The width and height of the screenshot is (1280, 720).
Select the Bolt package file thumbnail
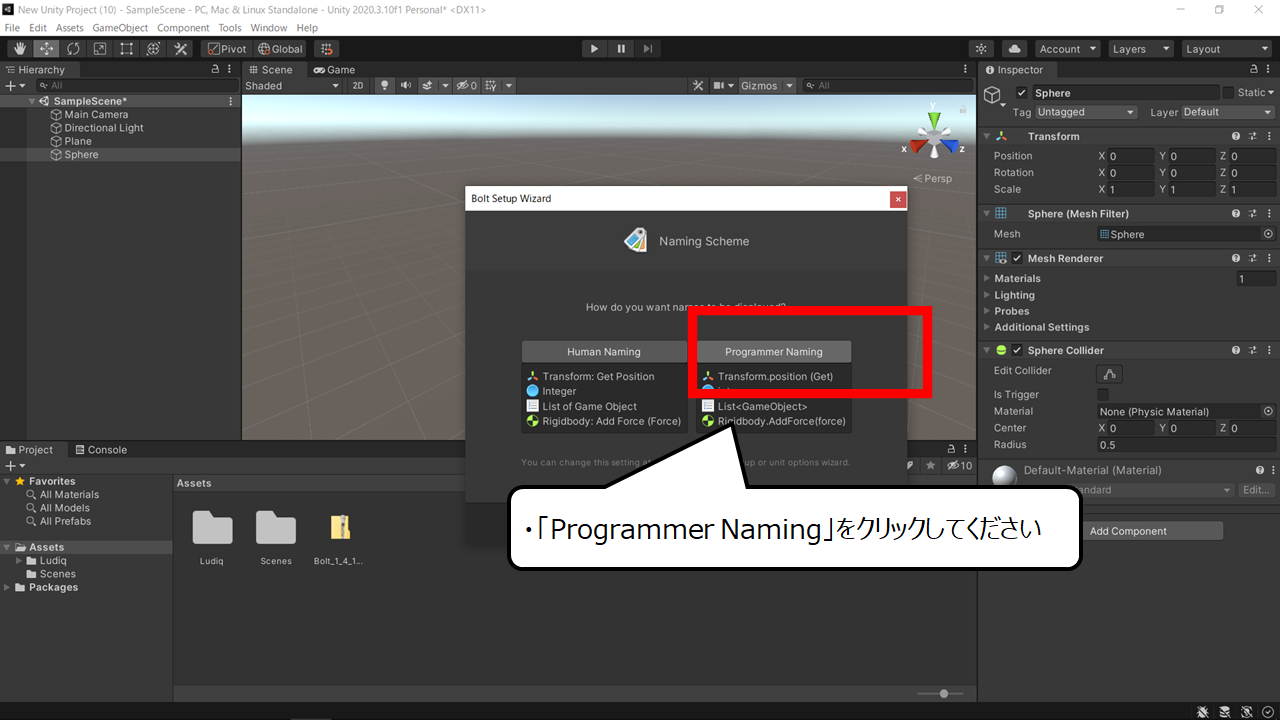339,527
